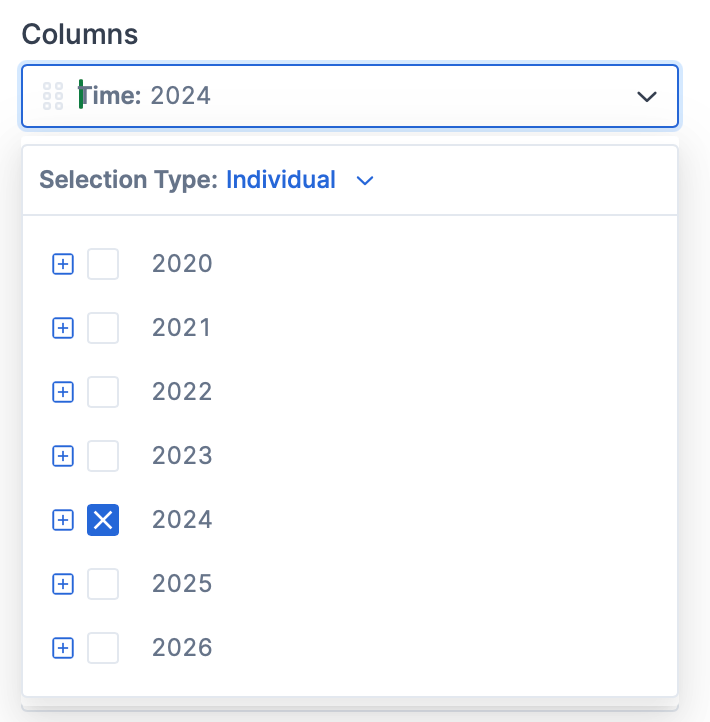Uncheck the selected 2024 checkbox
The height and width of the screenshot is (722, 710).
(103, 520)
